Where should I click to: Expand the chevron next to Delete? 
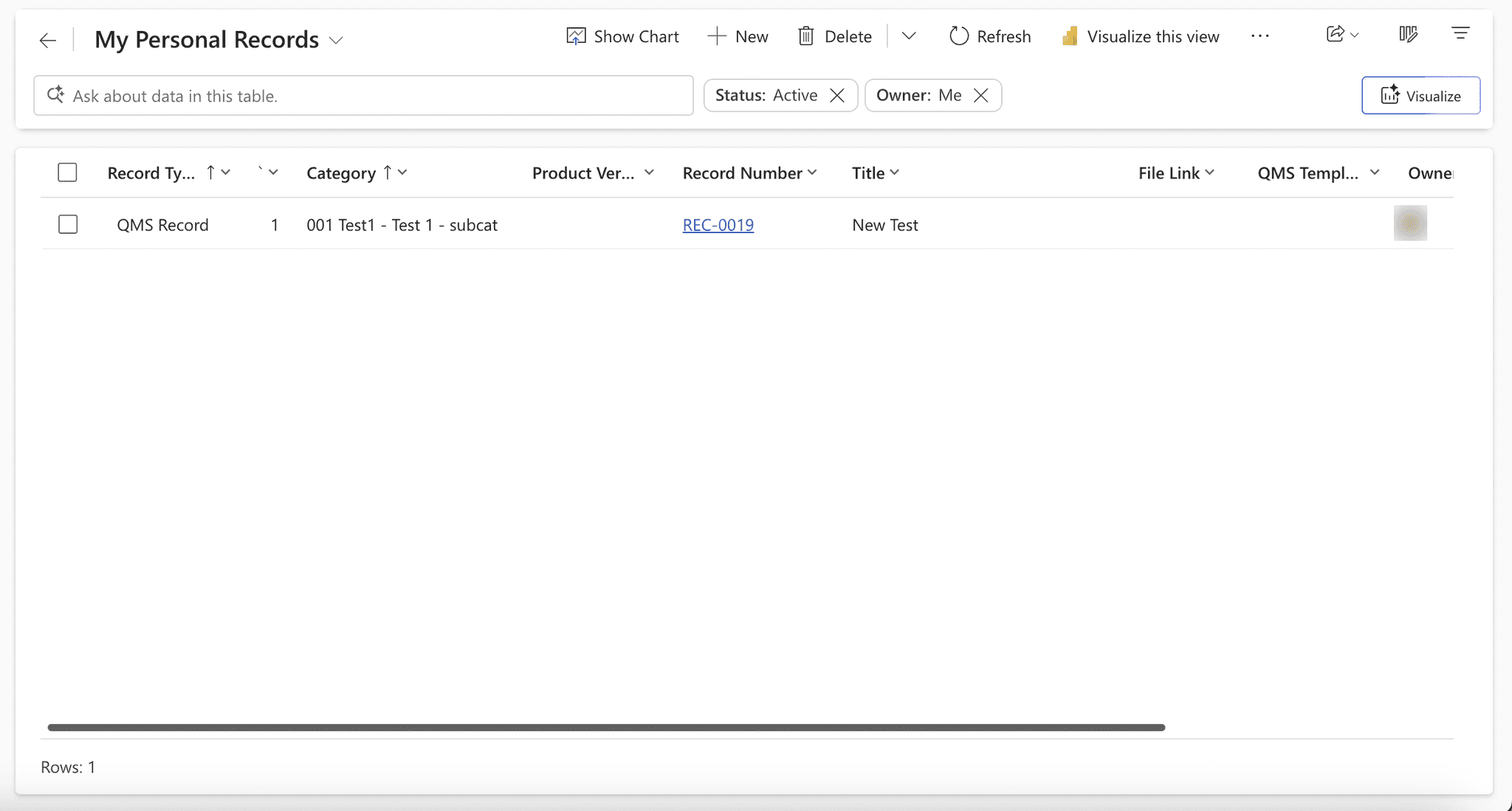[x=909, y=36]
